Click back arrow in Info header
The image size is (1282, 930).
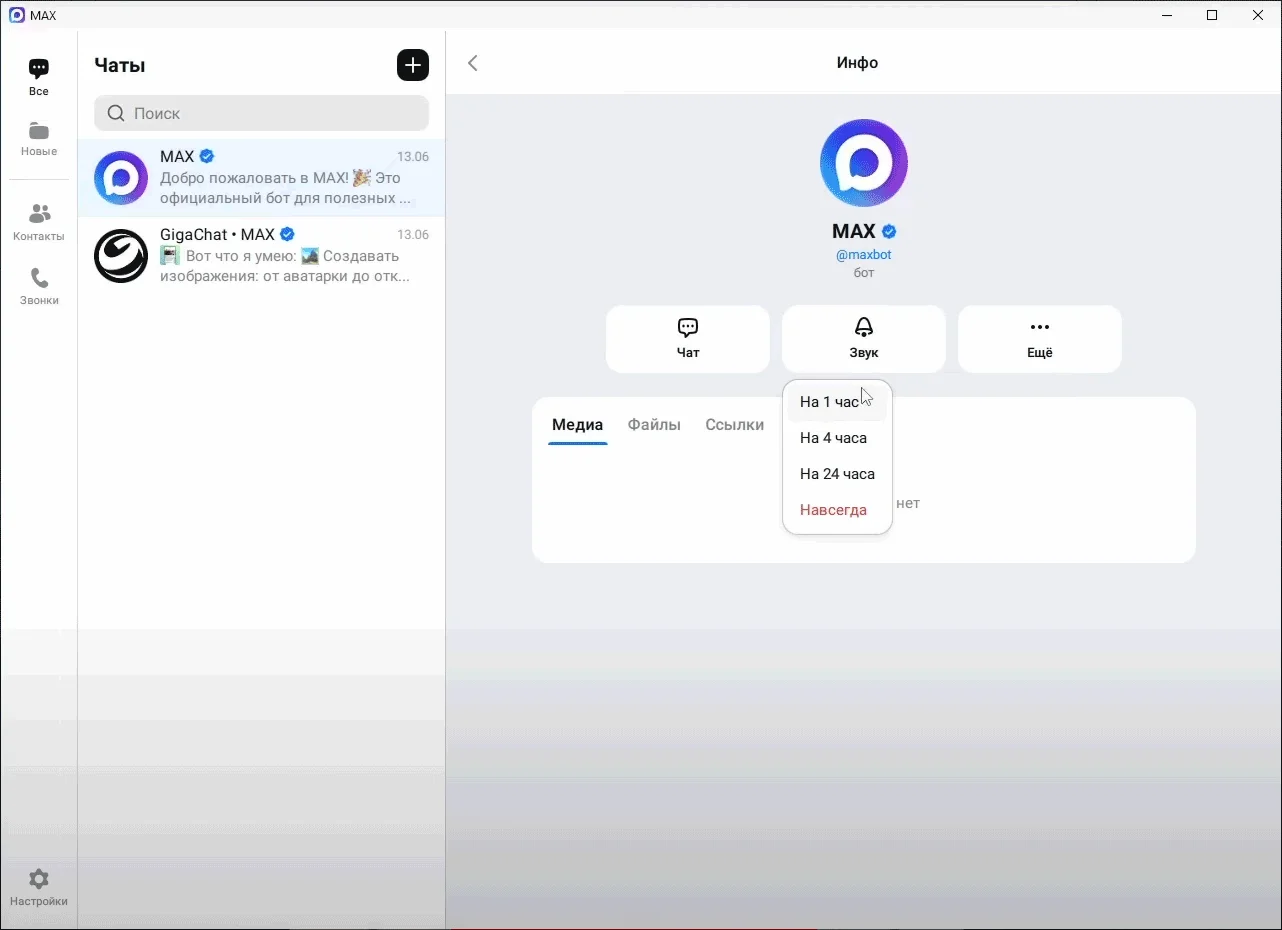click(x=473, y=63)
